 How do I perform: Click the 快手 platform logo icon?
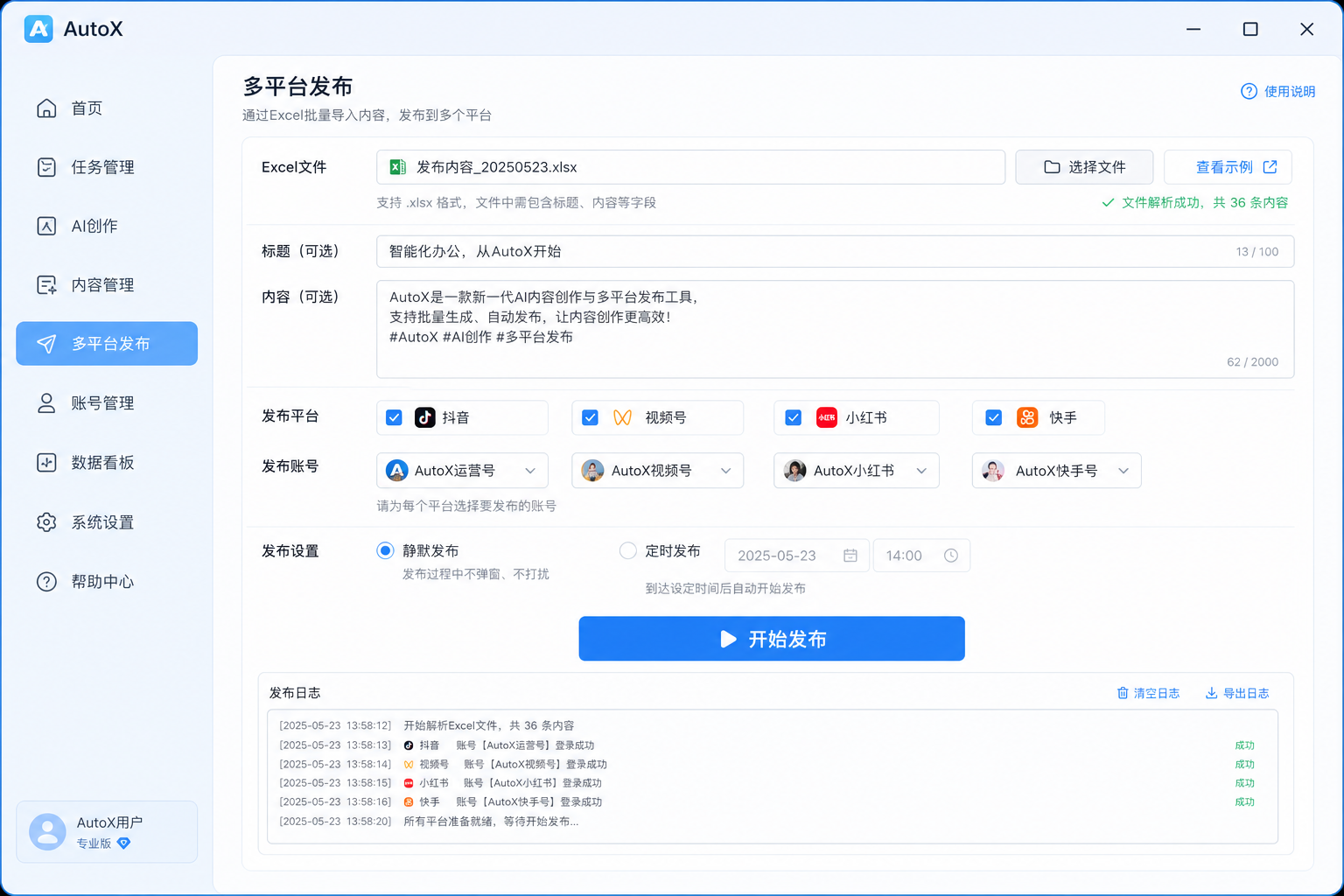1027,417
